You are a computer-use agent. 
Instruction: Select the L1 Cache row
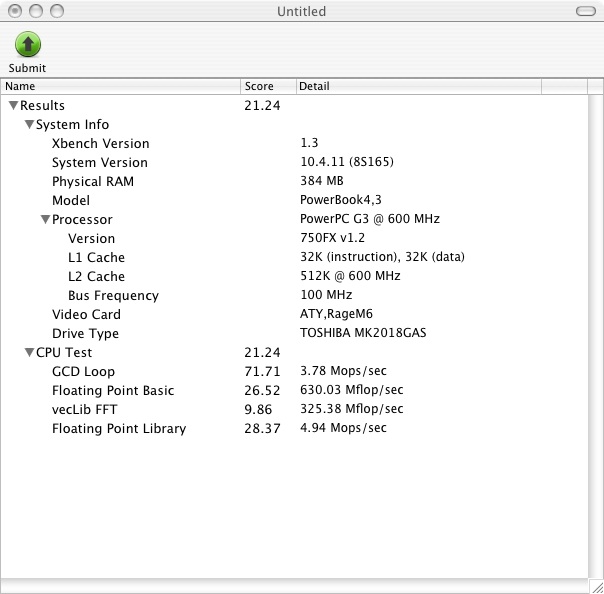point(96,258)
